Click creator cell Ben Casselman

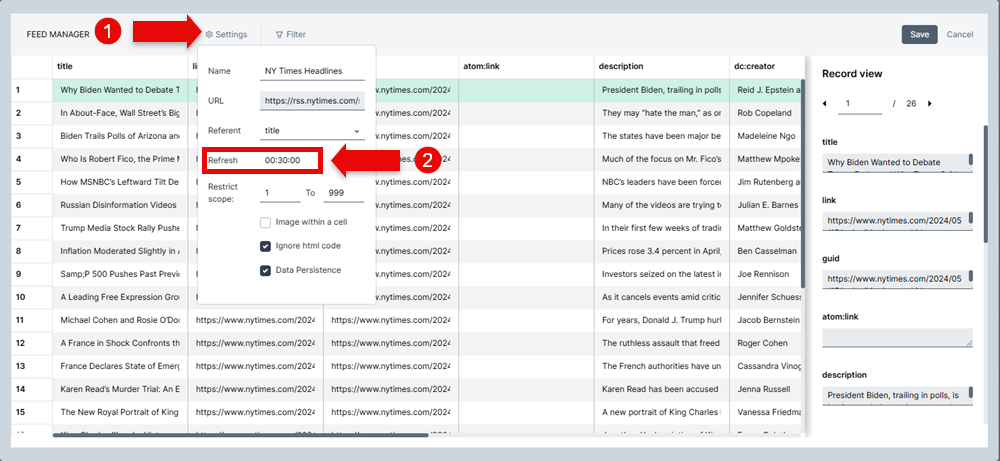click(x=765, y=251)
